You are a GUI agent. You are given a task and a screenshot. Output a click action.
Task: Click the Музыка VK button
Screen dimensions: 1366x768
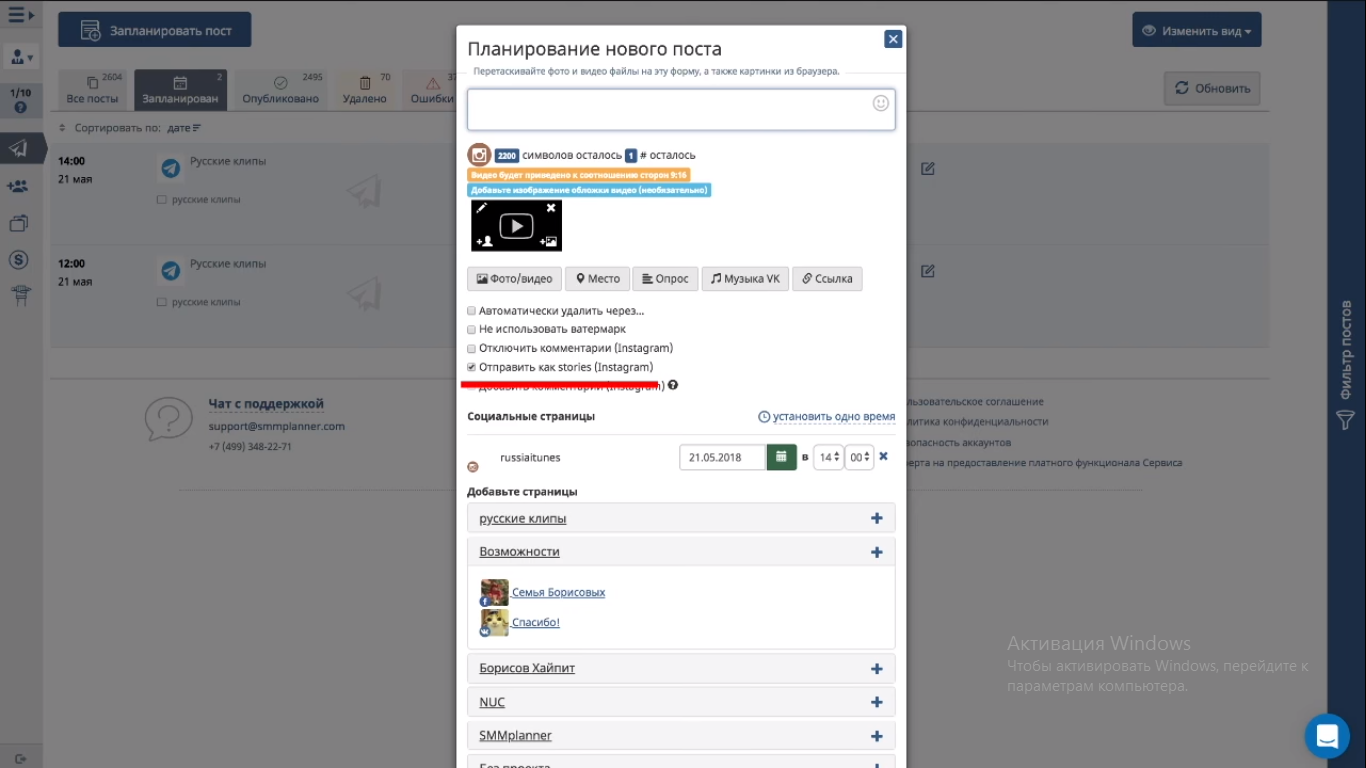click(x=745, y=279)
